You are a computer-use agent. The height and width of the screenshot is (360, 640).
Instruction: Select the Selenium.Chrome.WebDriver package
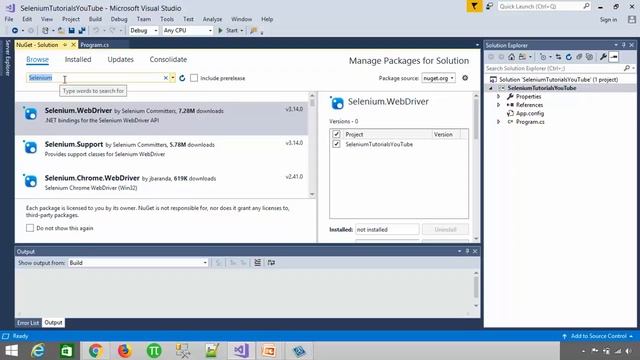point(162,183)
